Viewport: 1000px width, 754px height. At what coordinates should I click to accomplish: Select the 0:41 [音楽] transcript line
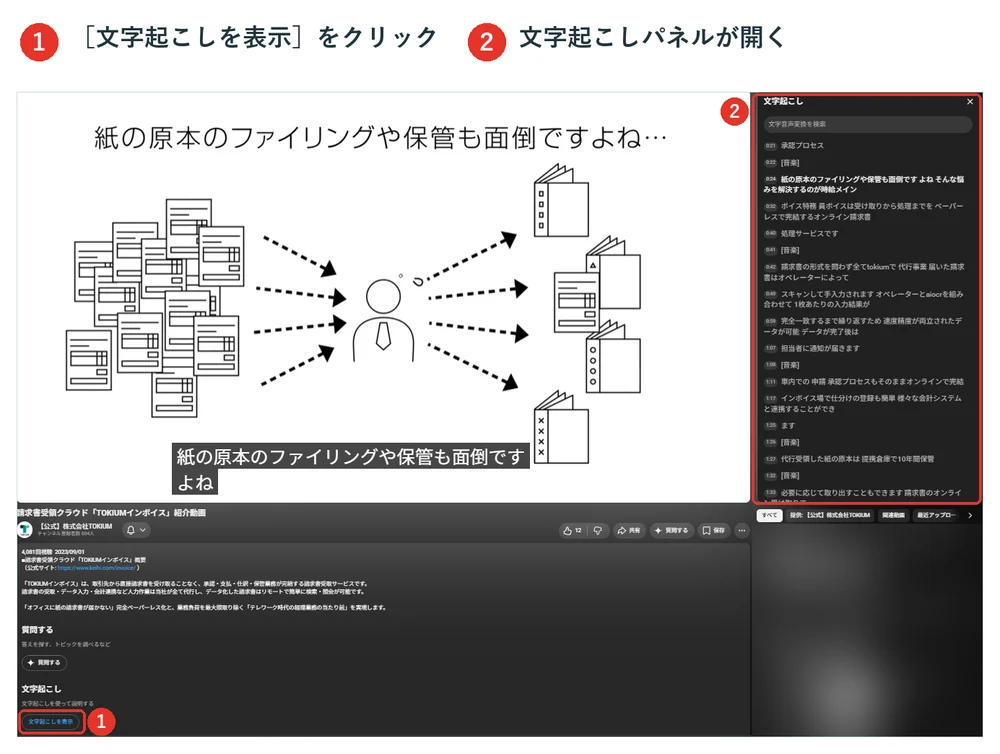click(867, 250)
